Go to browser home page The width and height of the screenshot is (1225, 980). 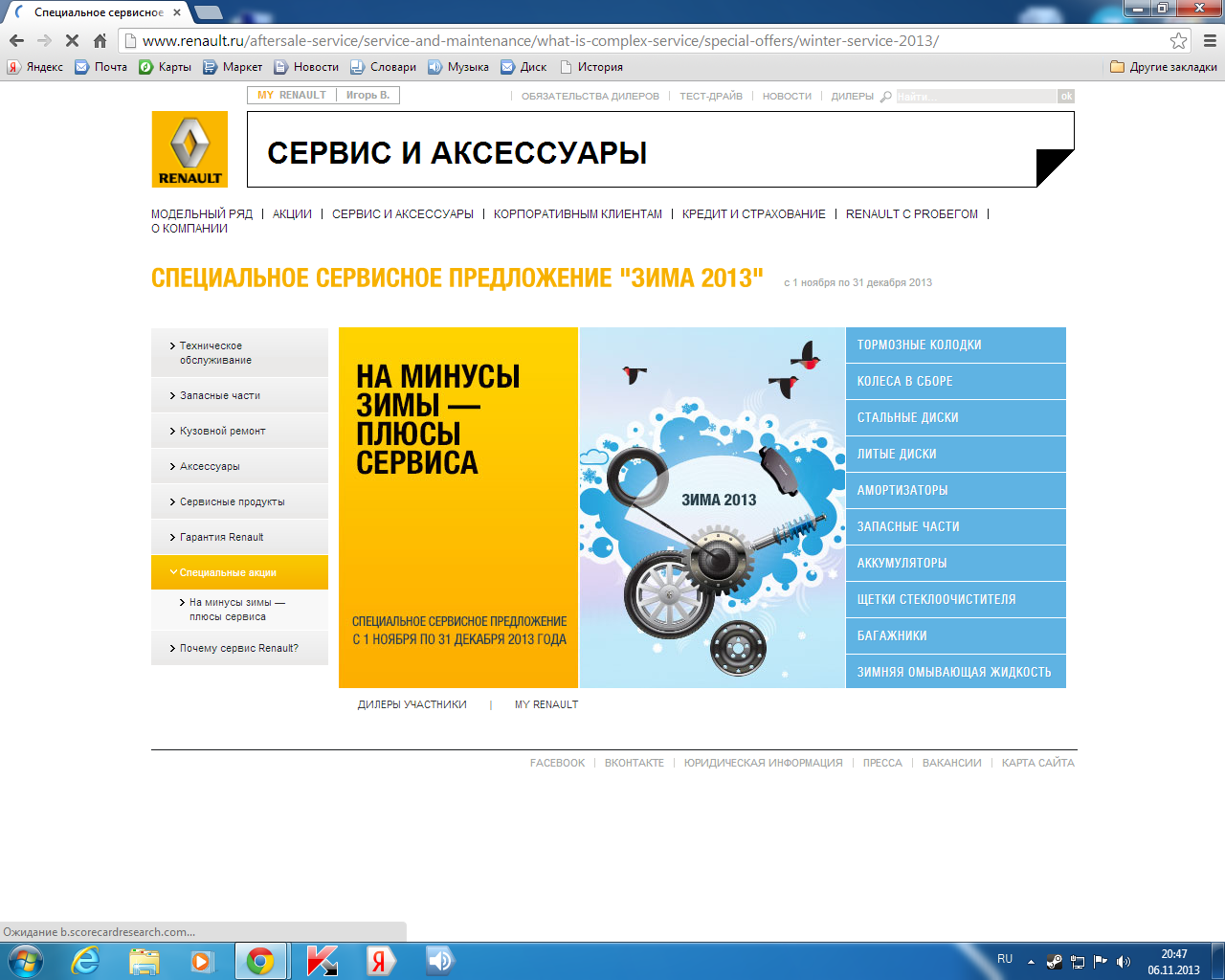pos(100,41)
